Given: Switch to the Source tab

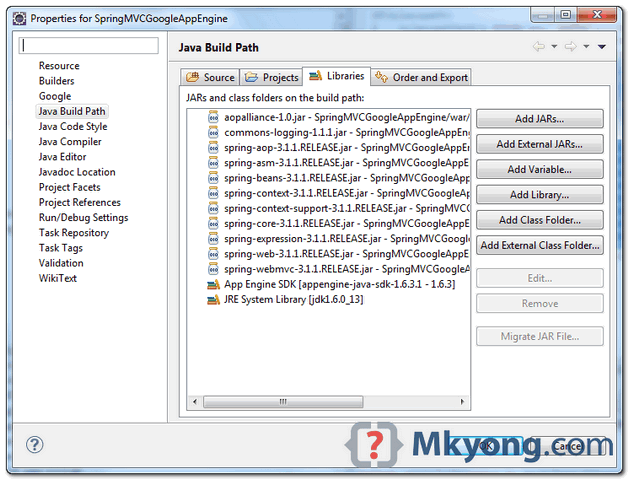Looking at the screenshot, I should pyautogui.click(x=210, y=77).
